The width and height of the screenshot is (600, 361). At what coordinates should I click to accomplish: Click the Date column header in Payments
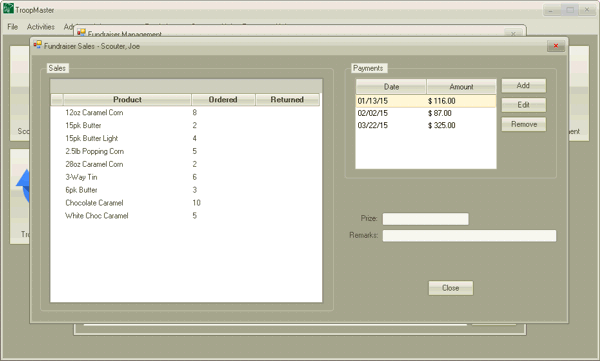coord(391,87)
